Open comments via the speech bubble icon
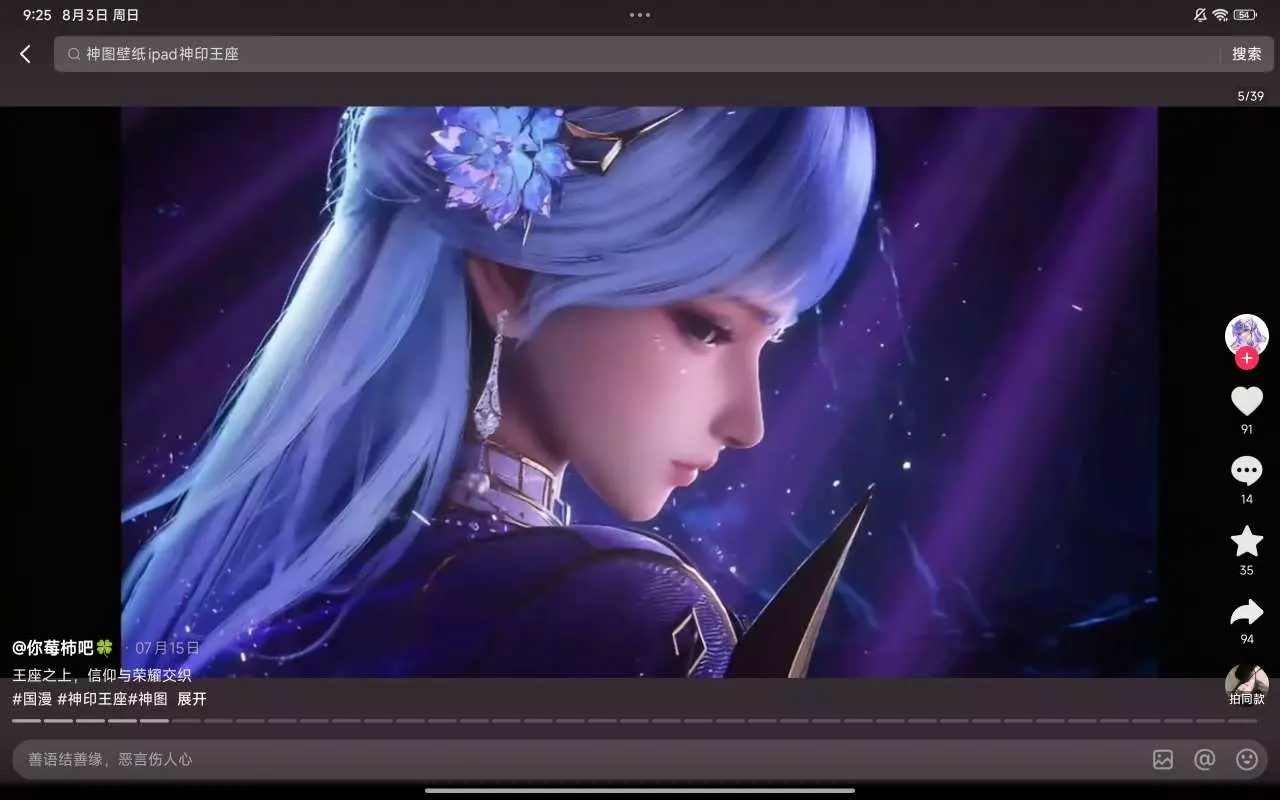1280x800 pixels. click(1247, 471)
